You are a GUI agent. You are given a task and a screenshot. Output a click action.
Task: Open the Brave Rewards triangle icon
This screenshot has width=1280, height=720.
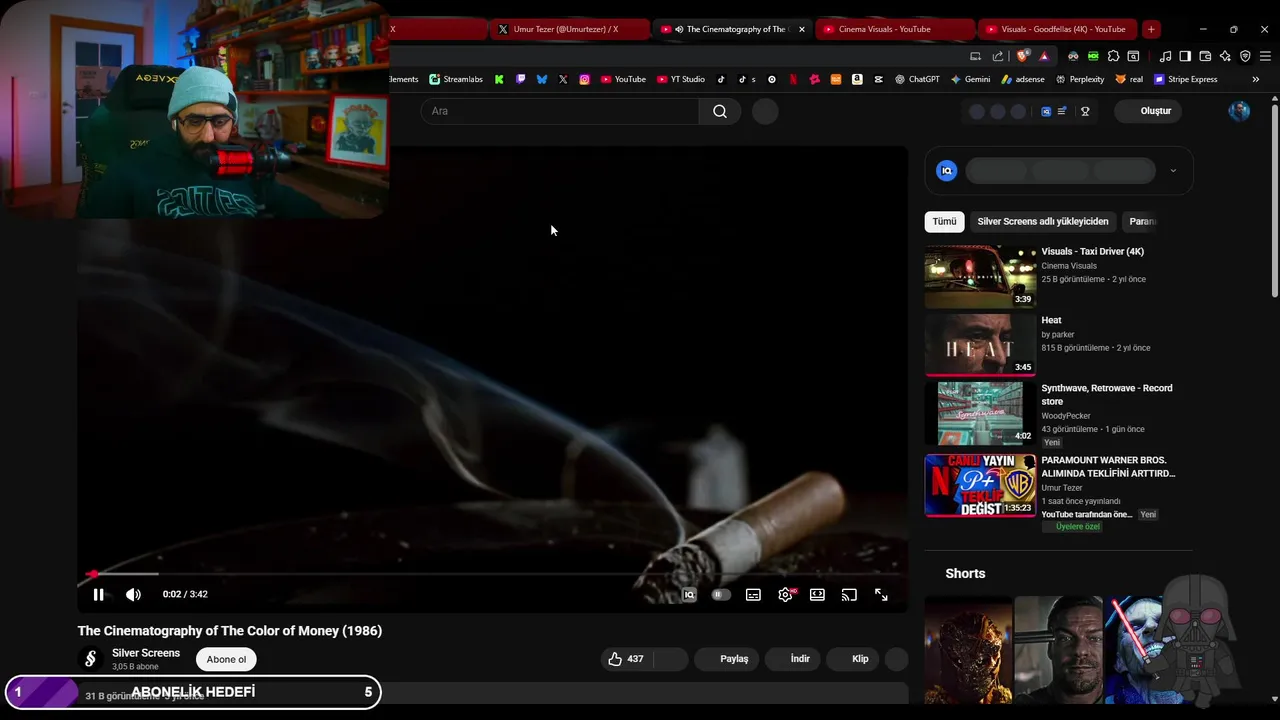pos(1044,56)
